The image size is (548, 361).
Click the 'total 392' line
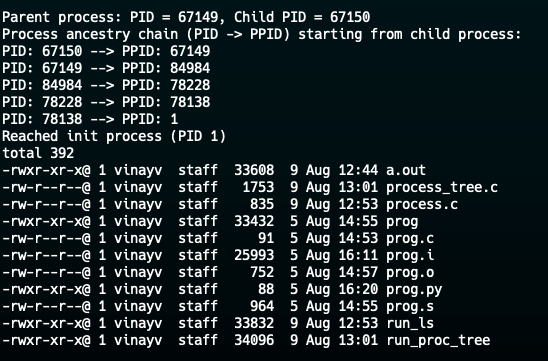click(38, 153)
